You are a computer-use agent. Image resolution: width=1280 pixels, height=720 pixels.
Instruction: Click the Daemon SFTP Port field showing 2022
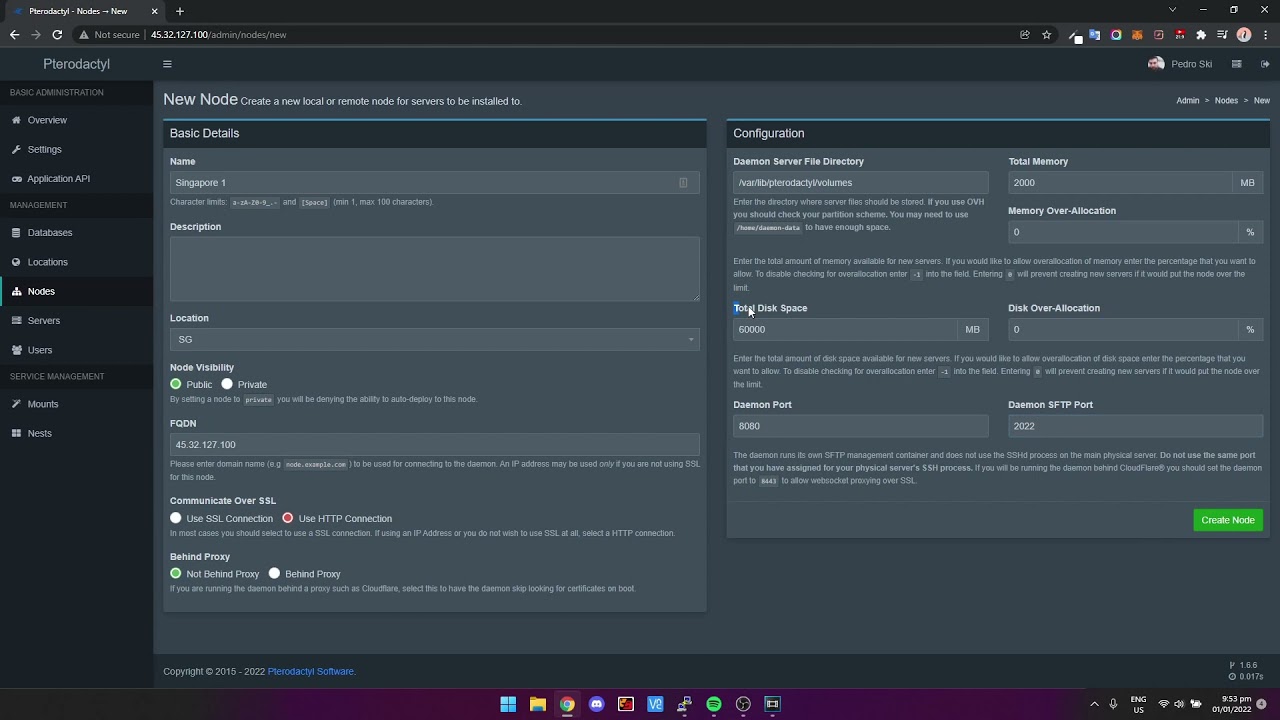(x=1136, y=426)
